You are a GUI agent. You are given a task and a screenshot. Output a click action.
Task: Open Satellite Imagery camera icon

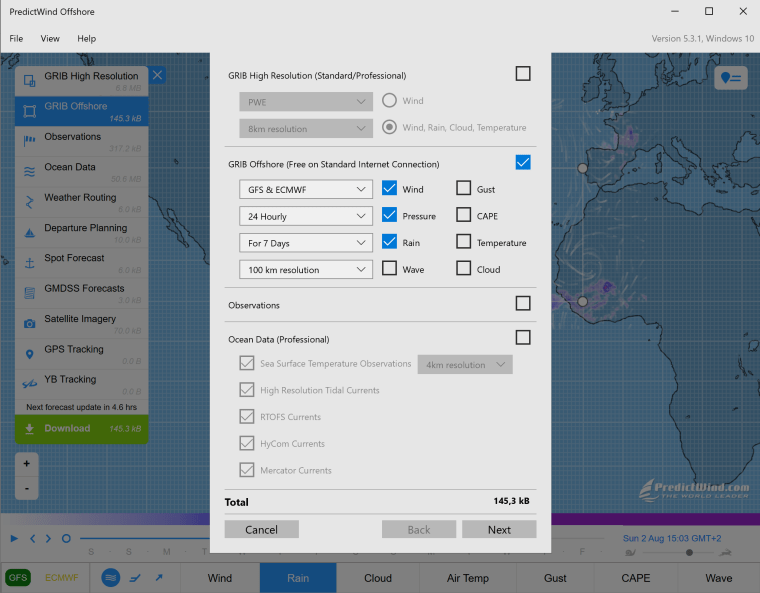pos(30,322)
